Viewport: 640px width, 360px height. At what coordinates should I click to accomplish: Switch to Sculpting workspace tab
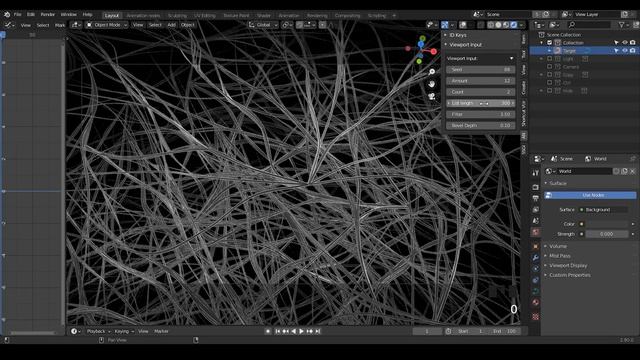tap(177, 16)
